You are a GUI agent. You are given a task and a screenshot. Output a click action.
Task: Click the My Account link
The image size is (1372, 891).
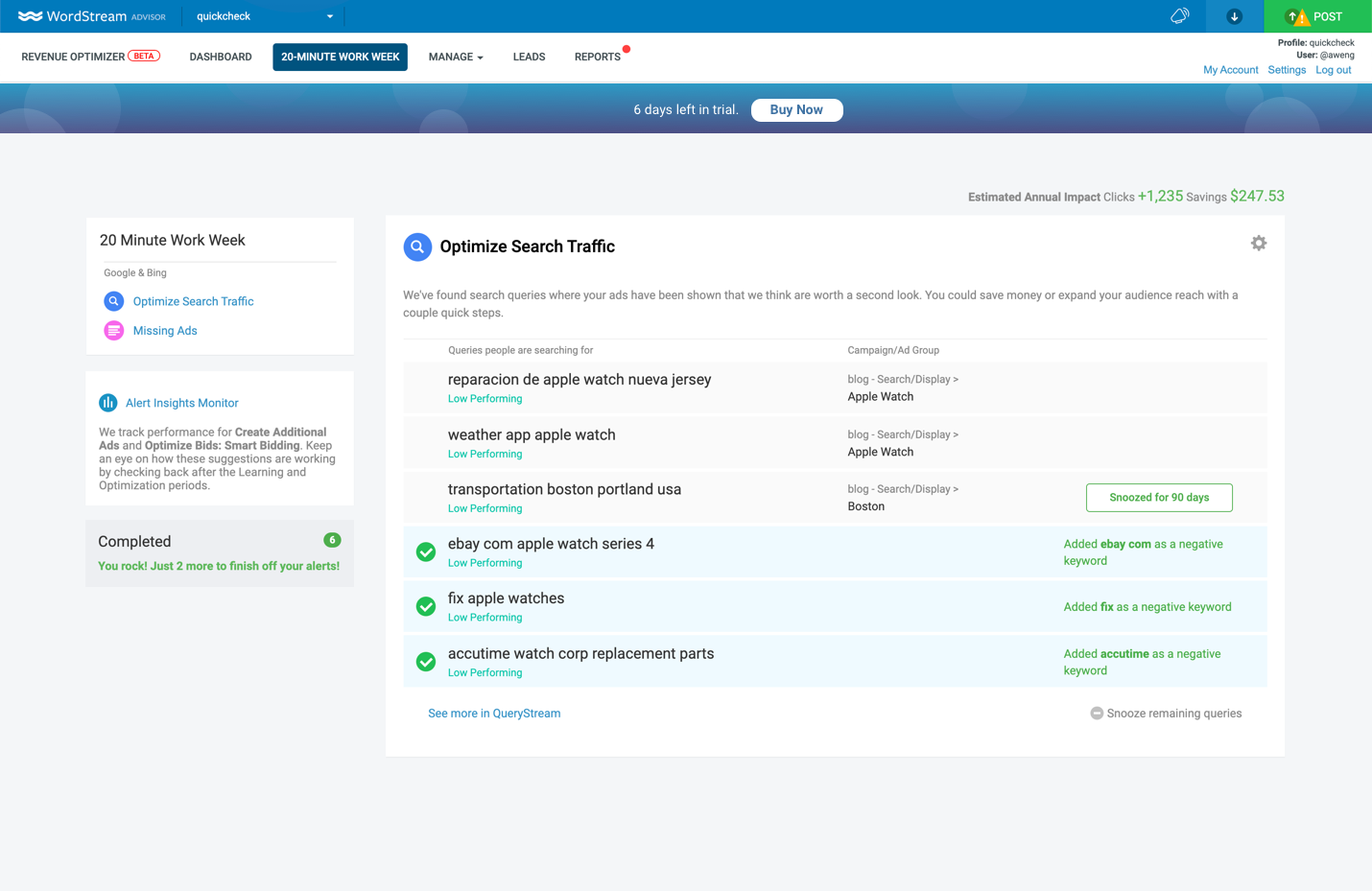click(x=1231, y=70)
